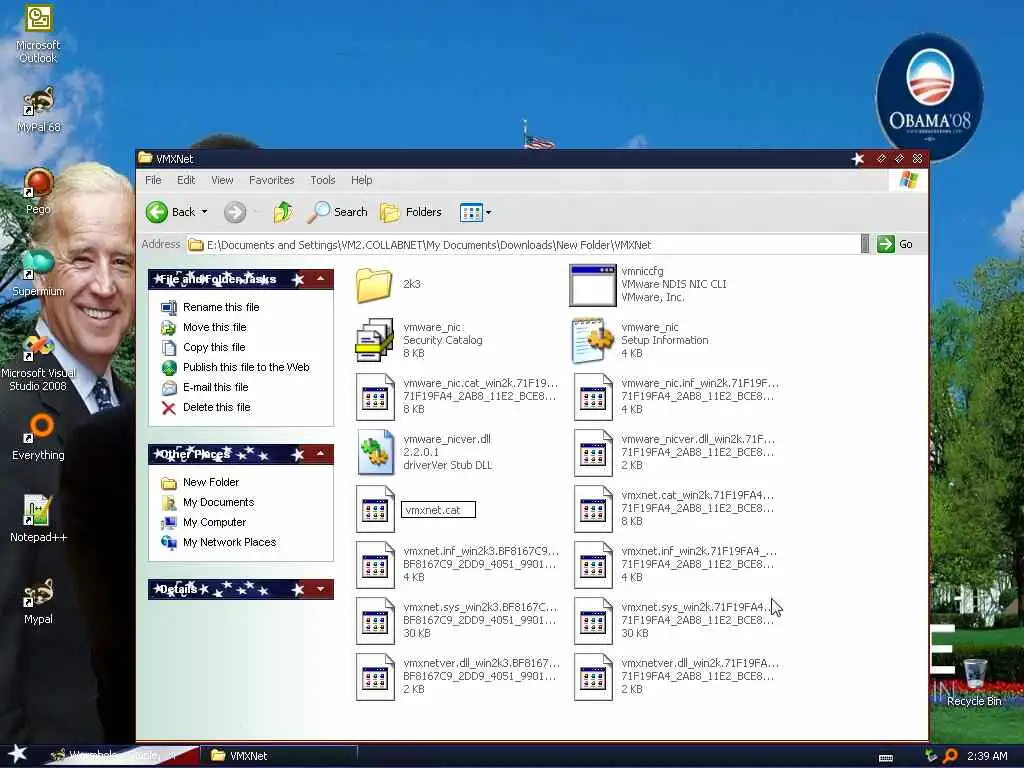Collapse the Other Places panel
This screenshot has height=768, width=1024.
321,454
